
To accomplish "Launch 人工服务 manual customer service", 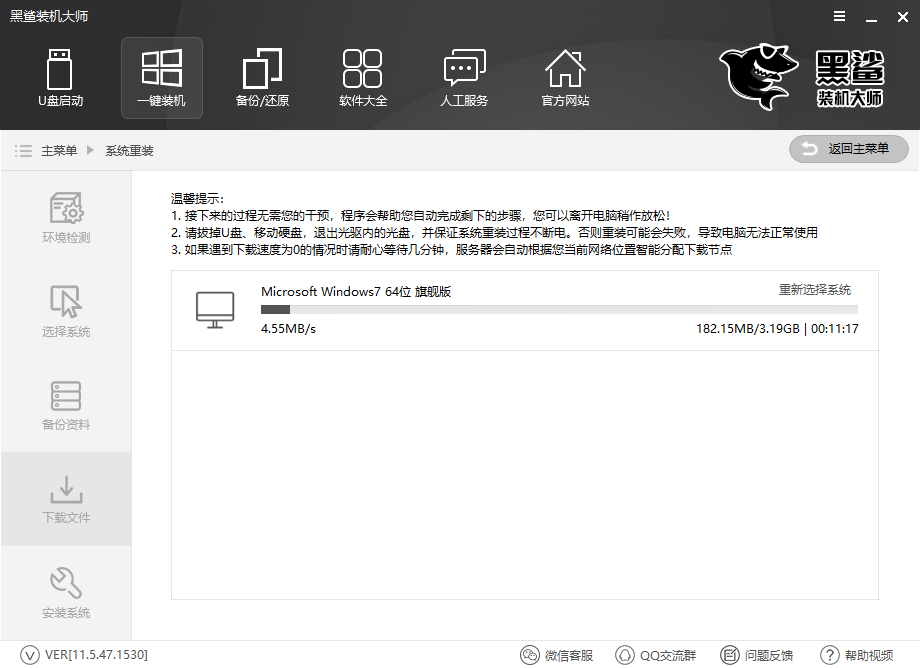I will [x=464, y=78].
